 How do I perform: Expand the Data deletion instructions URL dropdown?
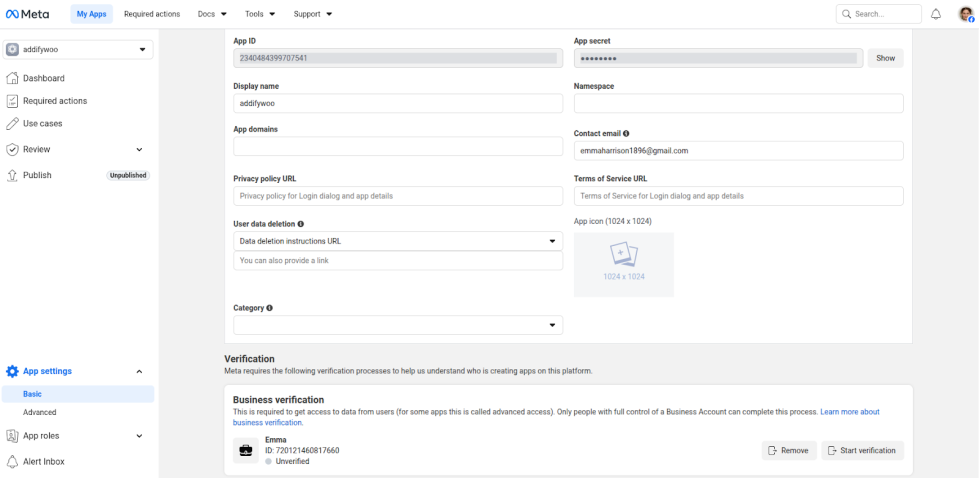(x=398, y=241)
